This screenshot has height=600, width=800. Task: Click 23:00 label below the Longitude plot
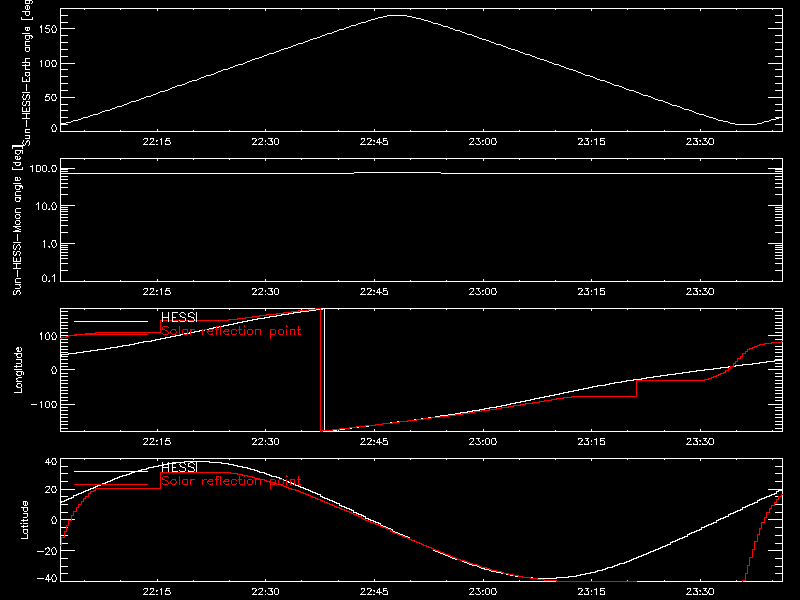click(x=483, y=441)
